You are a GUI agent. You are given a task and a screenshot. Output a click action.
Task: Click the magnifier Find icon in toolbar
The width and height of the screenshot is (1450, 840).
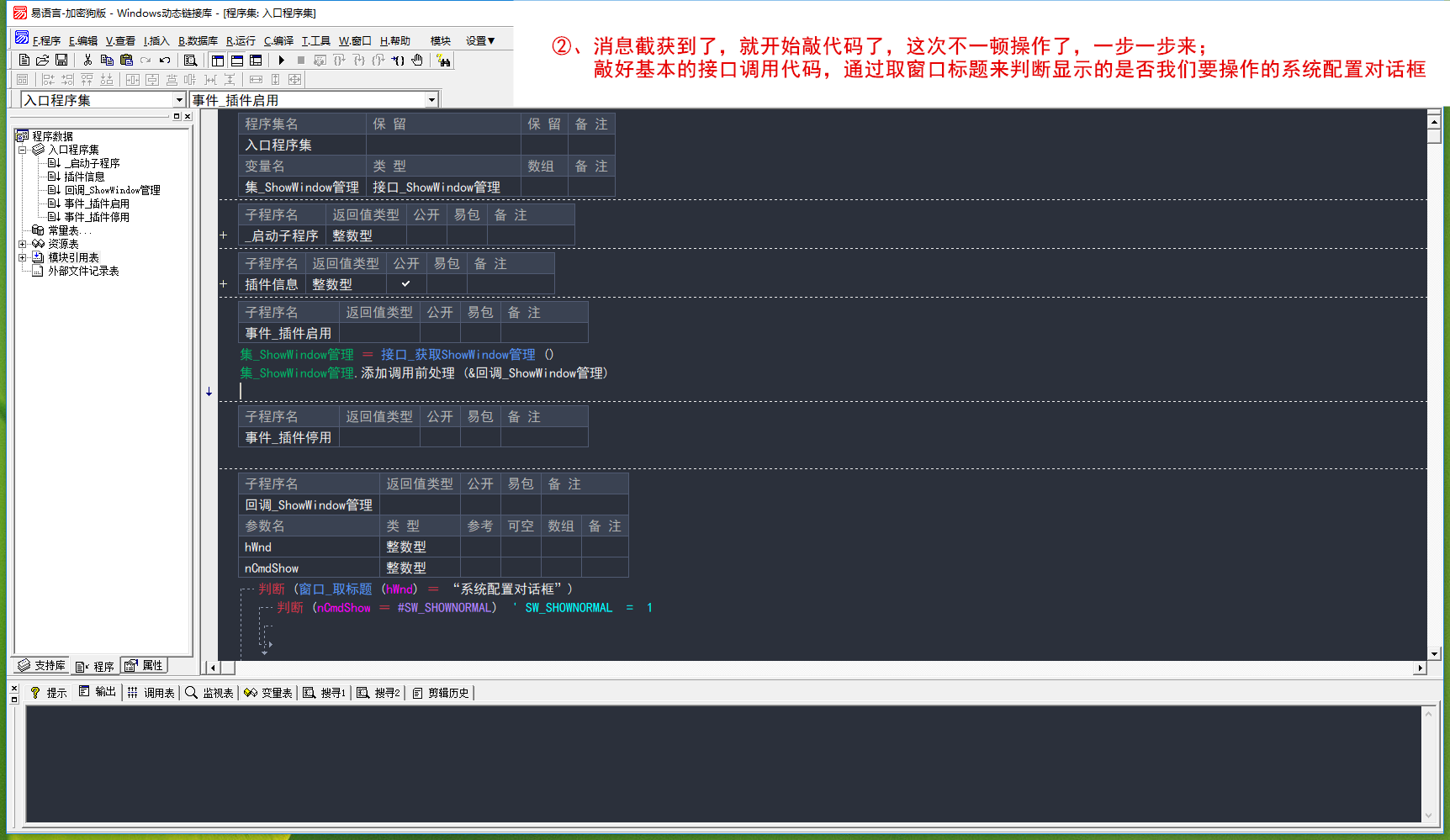point(190,61)
